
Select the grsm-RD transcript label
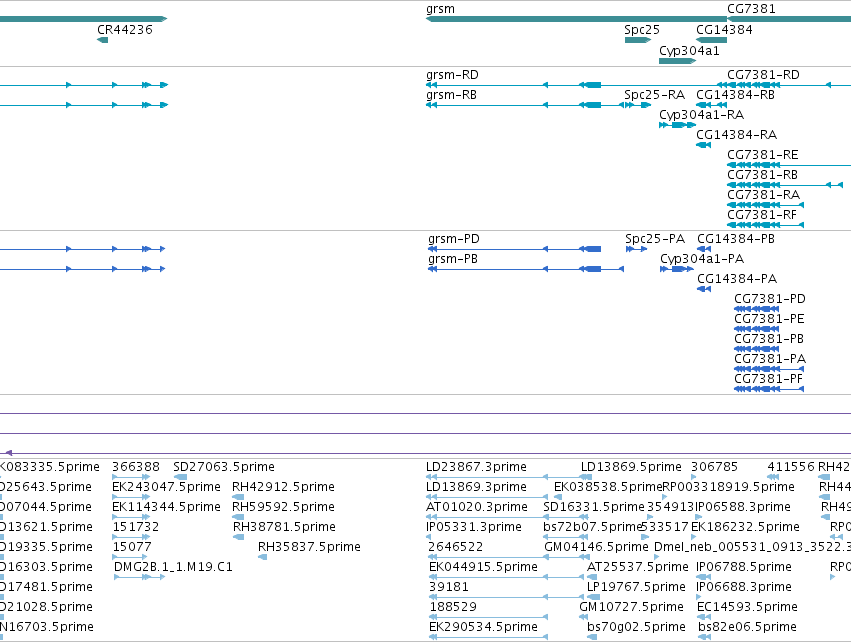pos(452,75)
